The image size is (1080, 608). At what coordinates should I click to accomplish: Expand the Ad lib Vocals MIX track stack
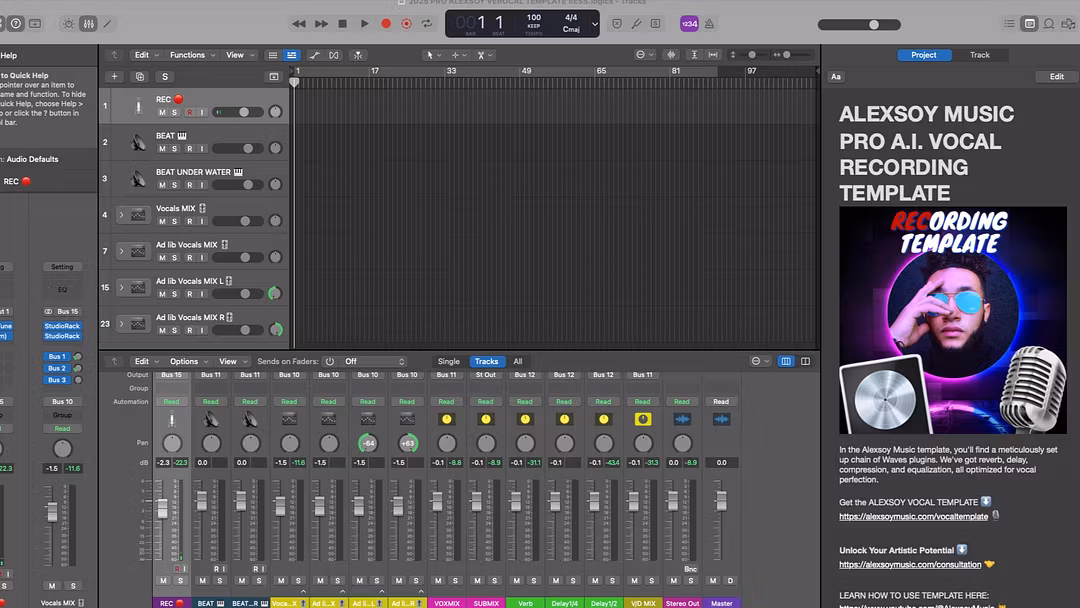(121, 251)
